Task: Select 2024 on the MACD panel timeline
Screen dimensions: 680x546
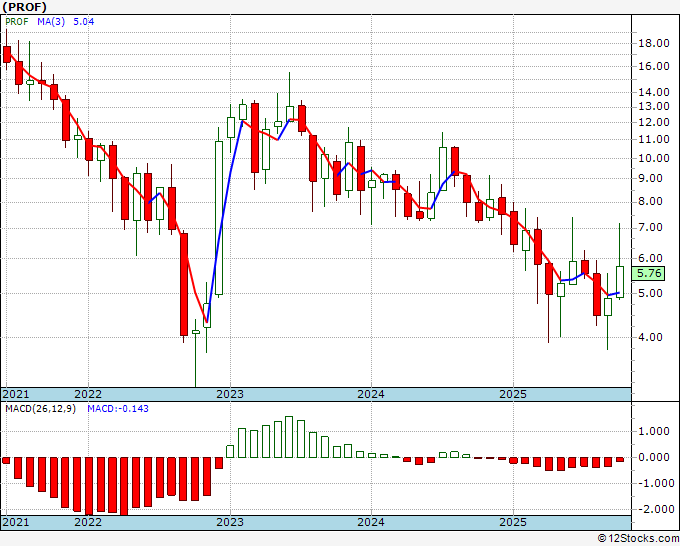Action: [371, 522]
